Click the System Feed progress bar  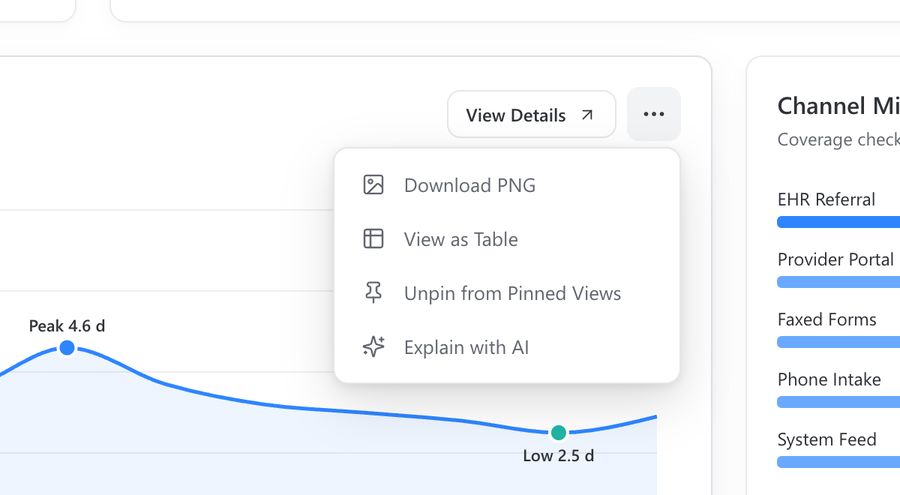point(839,462)
